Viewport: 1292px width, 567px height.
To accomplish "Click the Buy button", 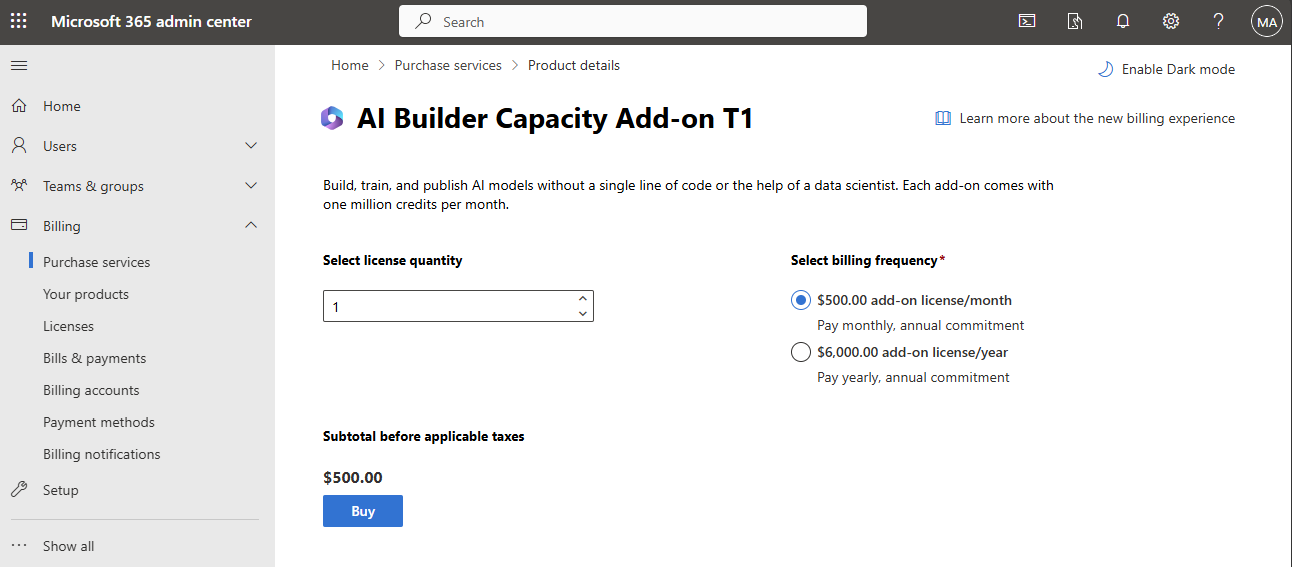I will coord(363,511).
